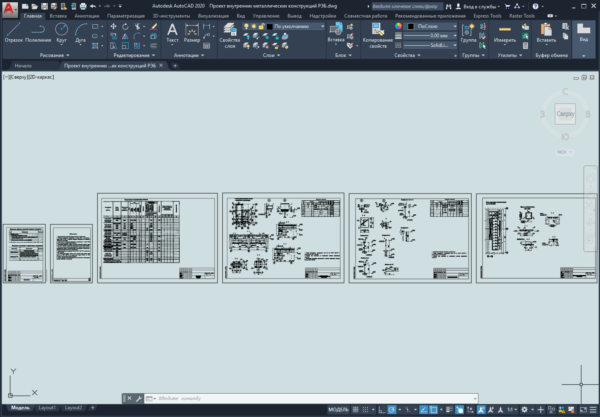Toggle 2D object snap in status bar

click(x=434, y=410)
